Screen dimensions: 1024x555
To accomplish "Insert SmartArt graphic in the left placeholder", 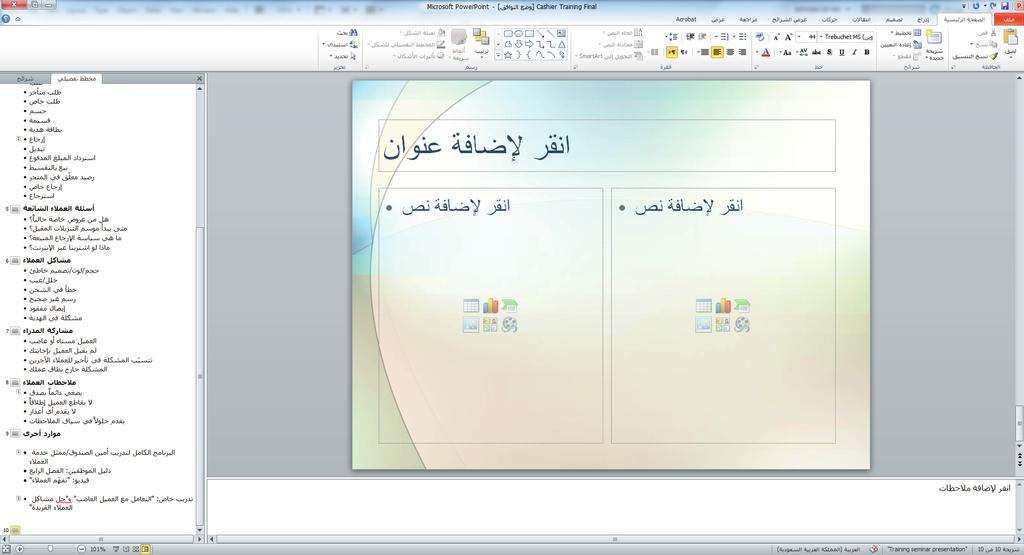I will 509,306.
